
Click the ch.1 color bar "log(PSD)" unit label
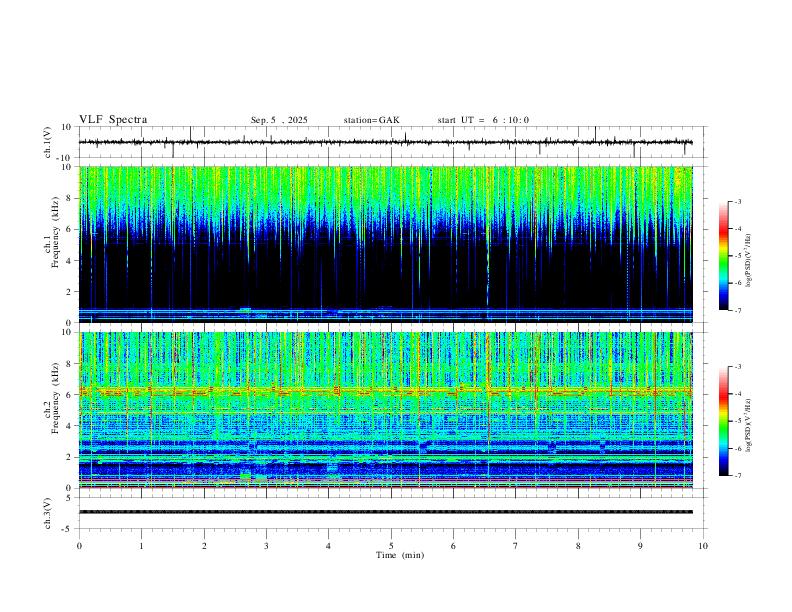(x=749, y=261)
